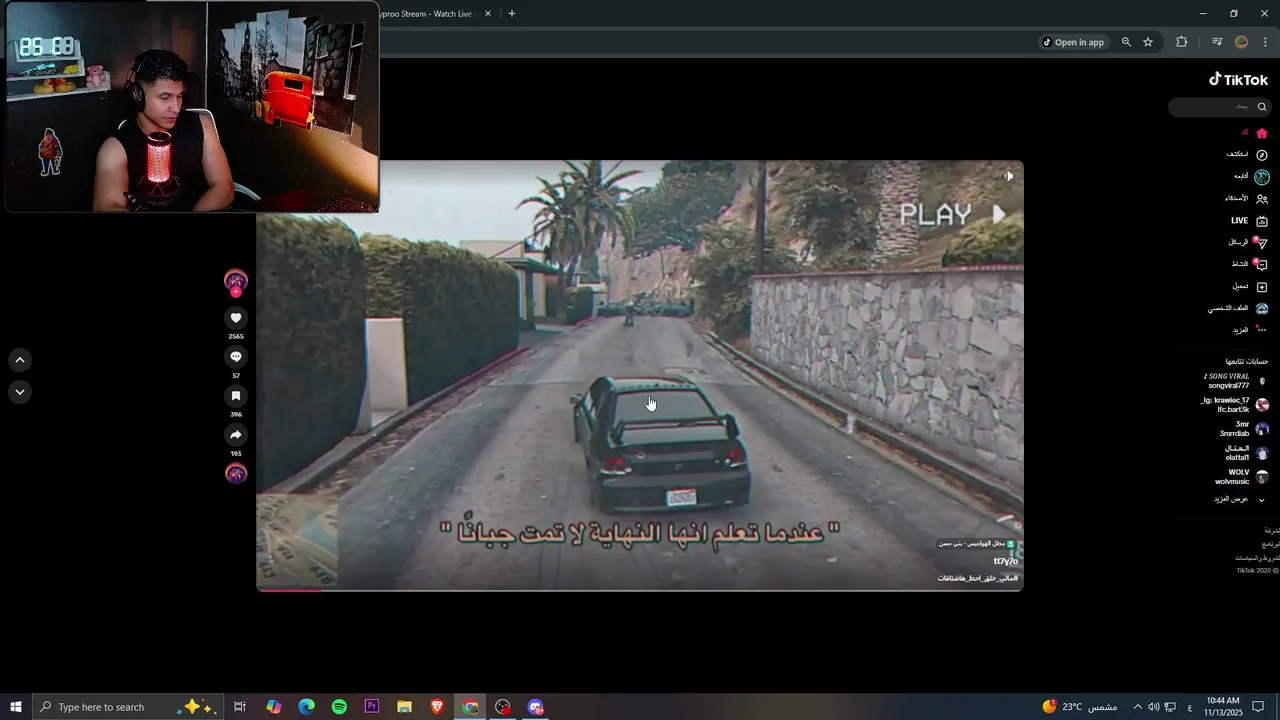This screenshot has width=1280, height=720.
Task: Open weather widget showing 23°C
Action: [x=1080, y=707]
